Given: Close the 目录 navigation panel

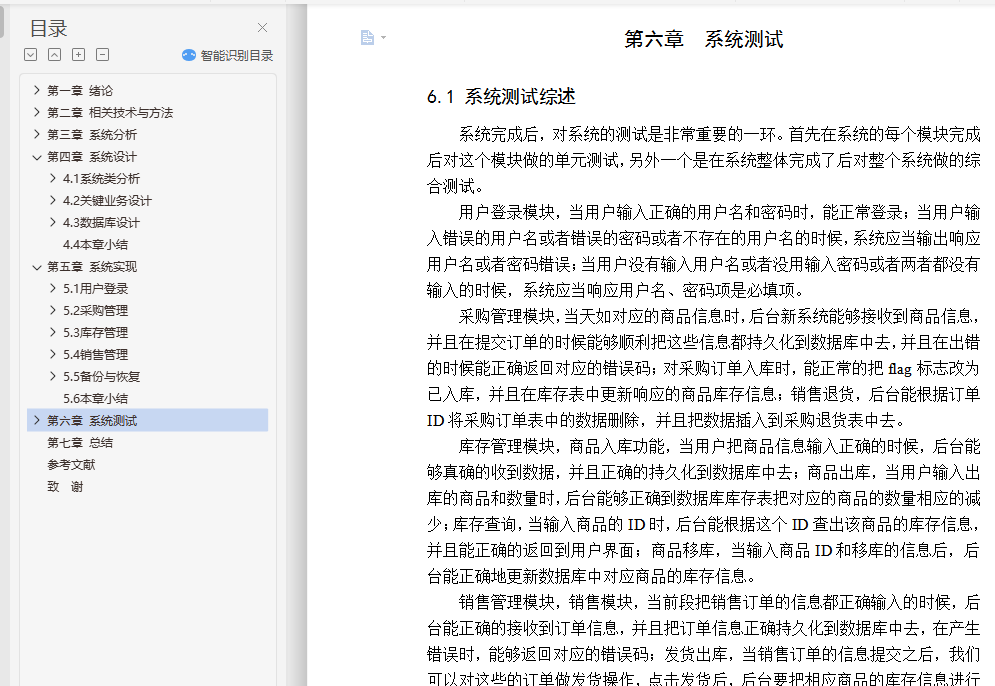Looking at the screenshot, I should pos(262,28).
